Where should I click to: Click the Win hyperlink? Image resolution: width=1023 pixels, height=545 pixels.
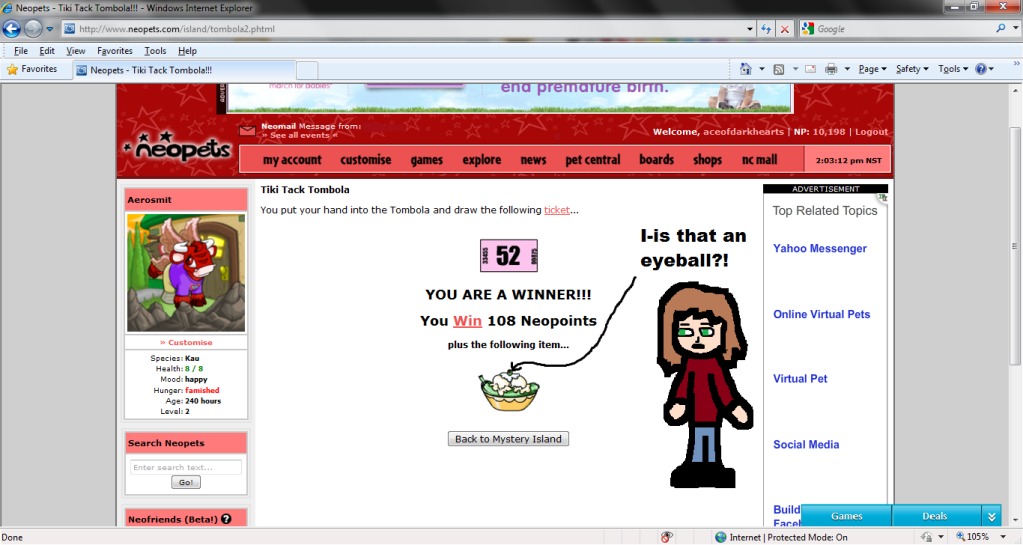467,321
